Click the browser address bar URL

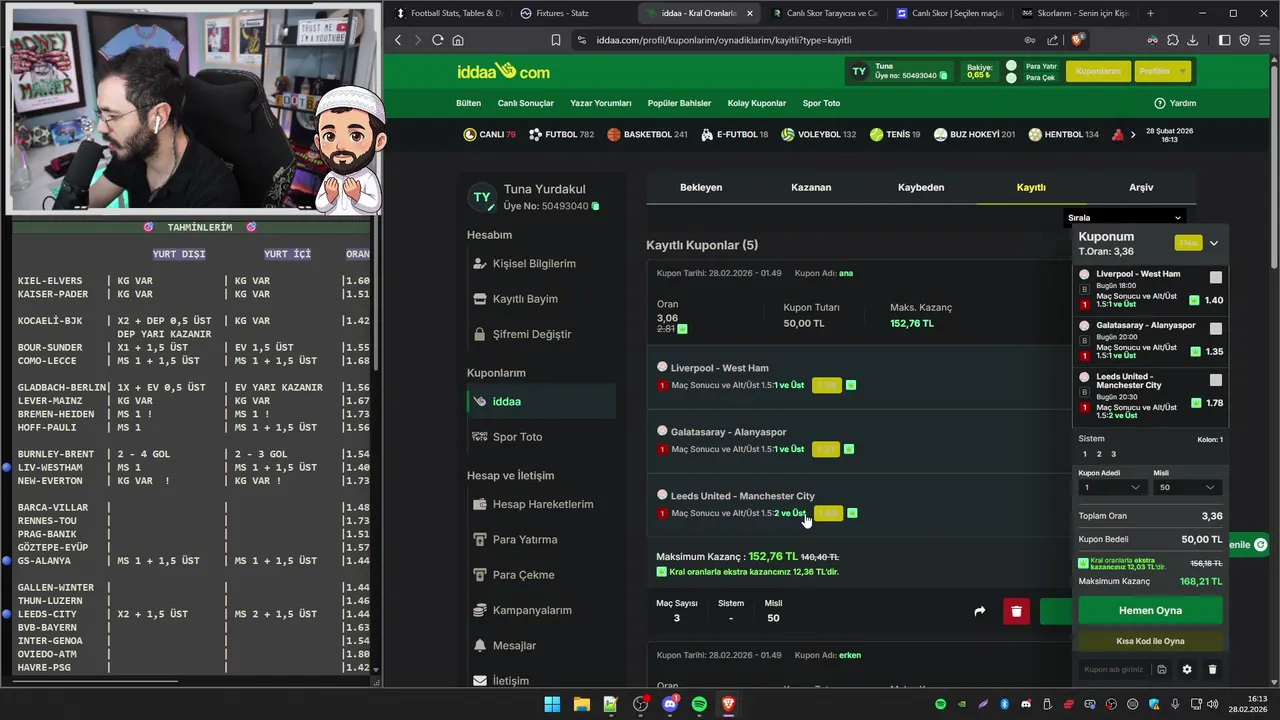click(724, 40)
